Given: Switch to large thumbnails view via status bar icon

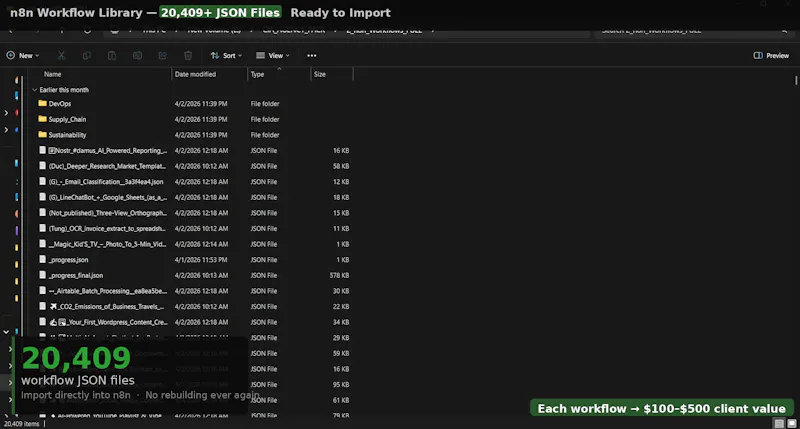Looking at the screenshot, I should 792,423.
